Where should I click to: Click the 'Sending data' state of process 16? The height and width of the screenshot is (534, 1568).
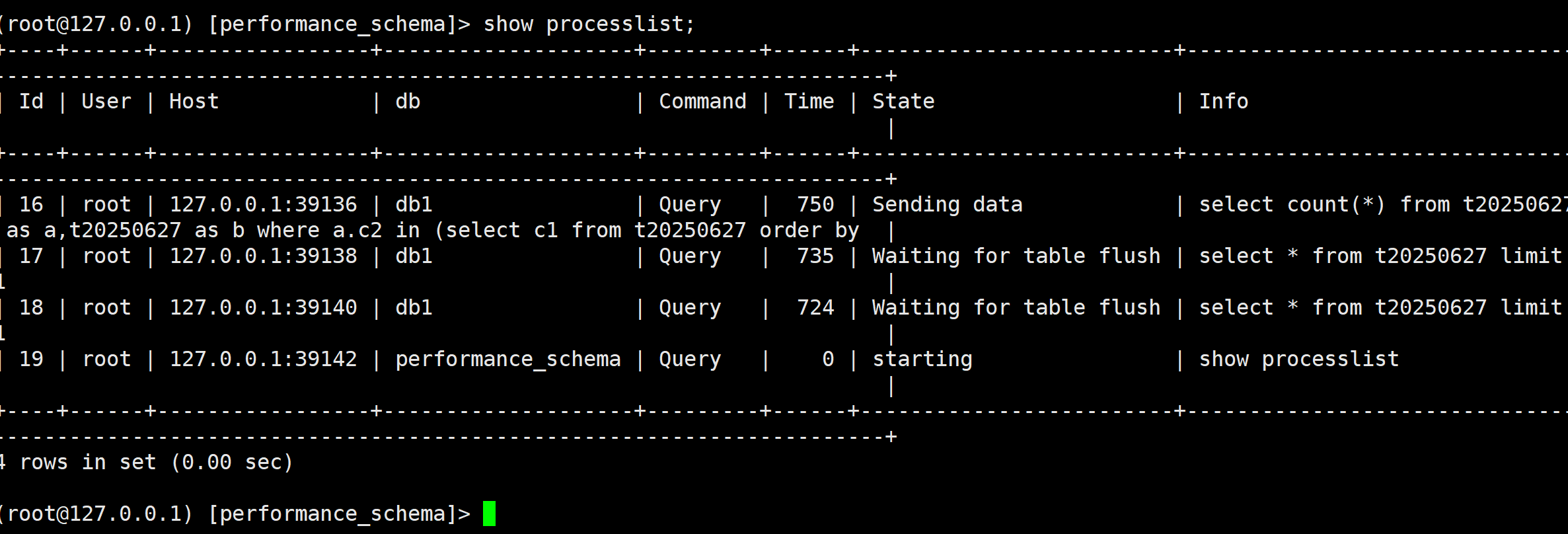(x=948, y=205)
